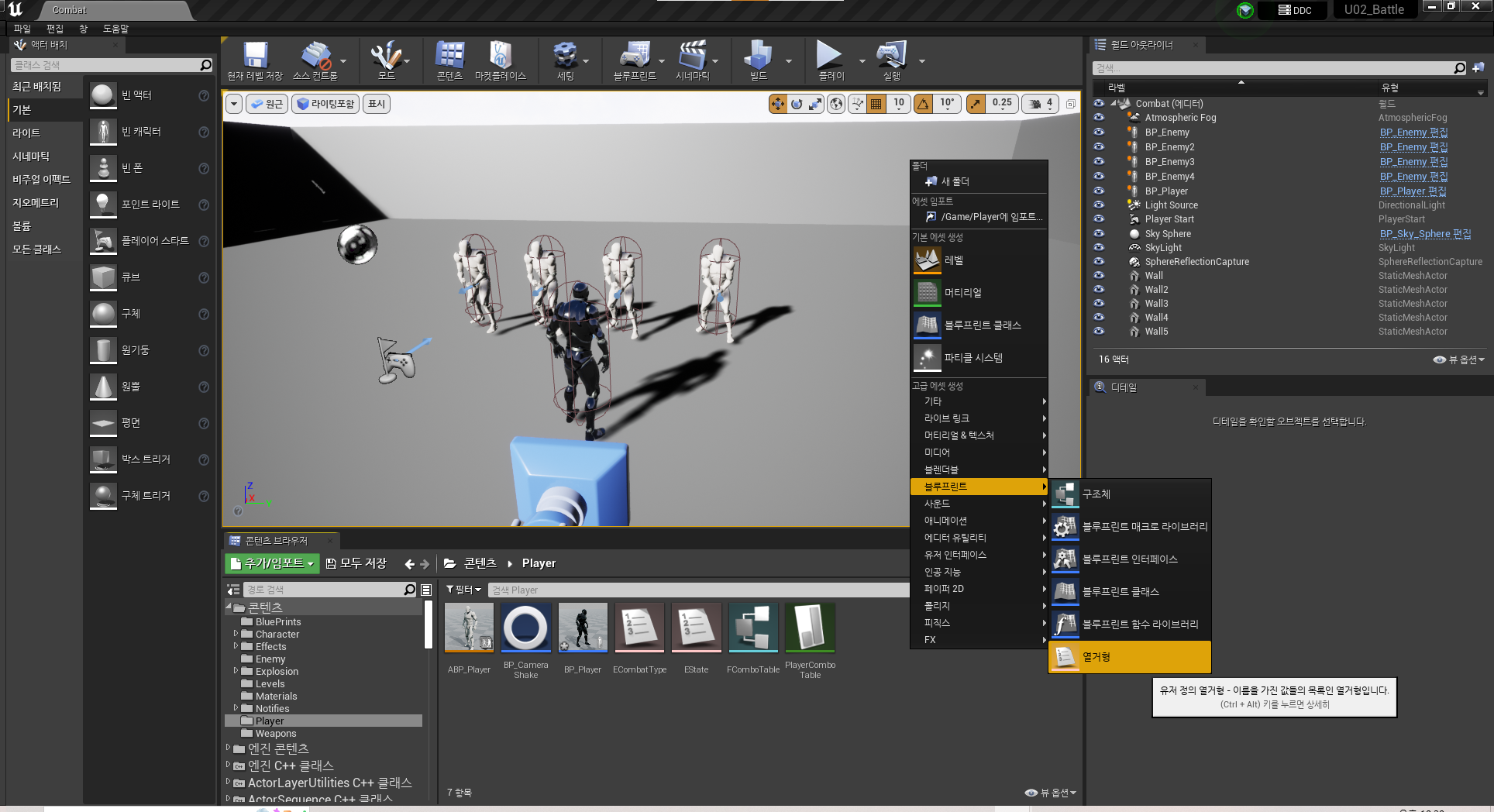Click the Cinematics clapperboard icon
Image resolution: width=1494 pixels, height=812 pixels.
[x=692, y=56]
